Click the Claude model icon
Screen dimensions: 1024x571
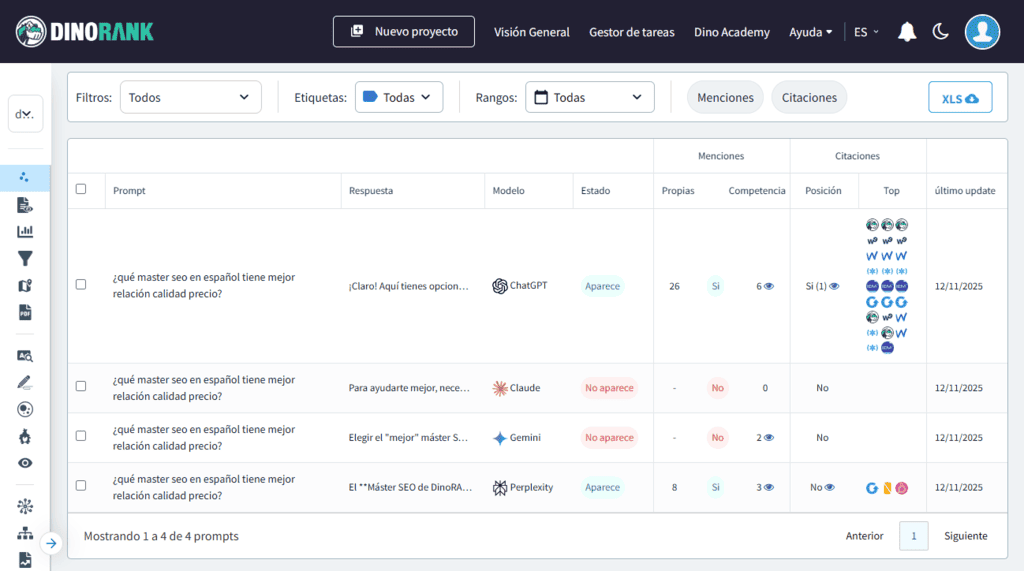[500, 388]
